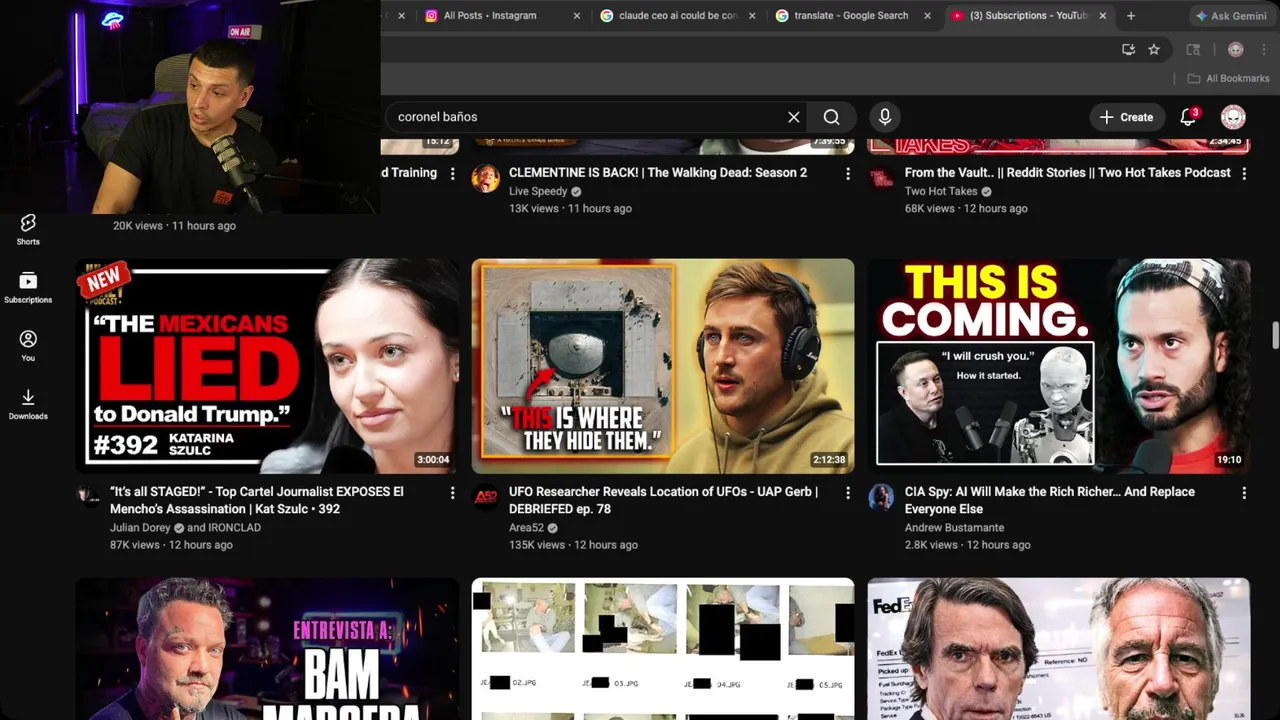Play the Bam Margera entrevista thumbnail
1280x720 pixels.
pos(267,649)
